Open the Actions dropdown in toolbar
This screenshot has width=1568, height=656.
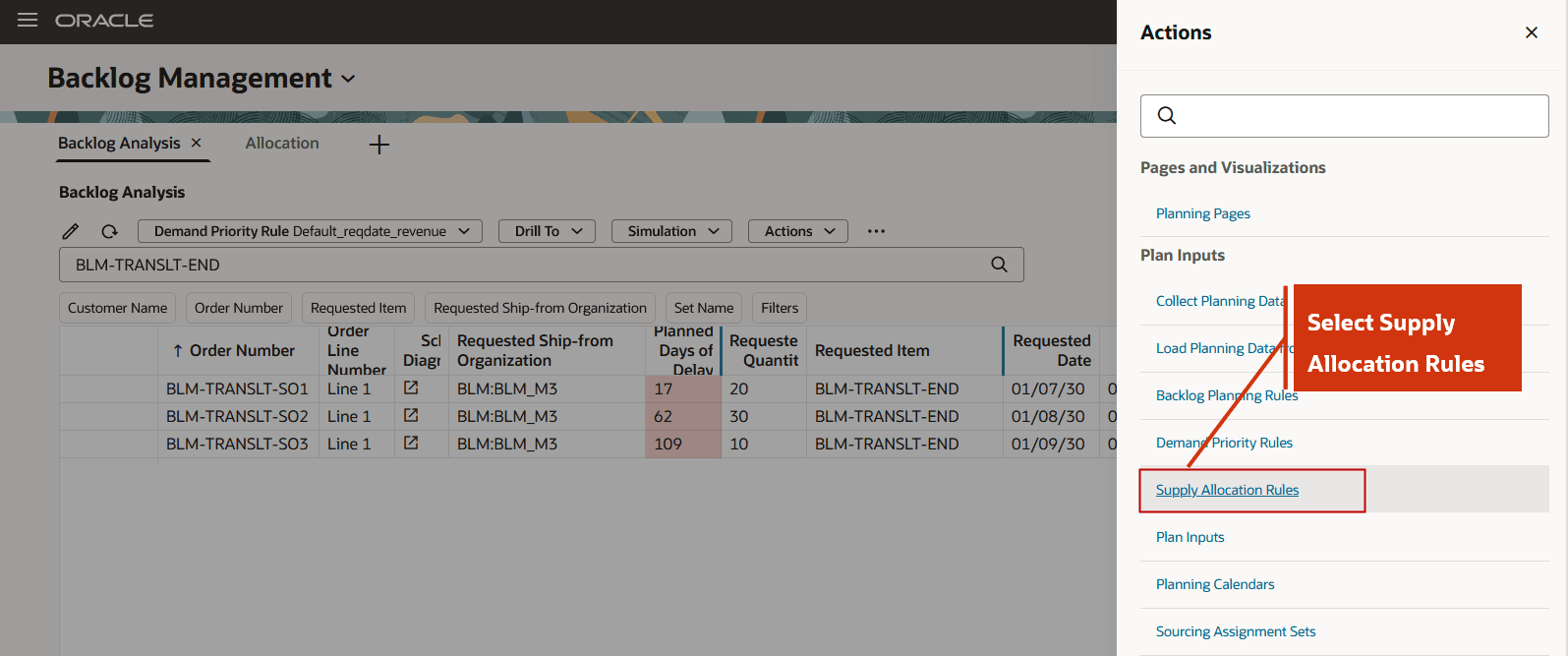click(798, 231)
